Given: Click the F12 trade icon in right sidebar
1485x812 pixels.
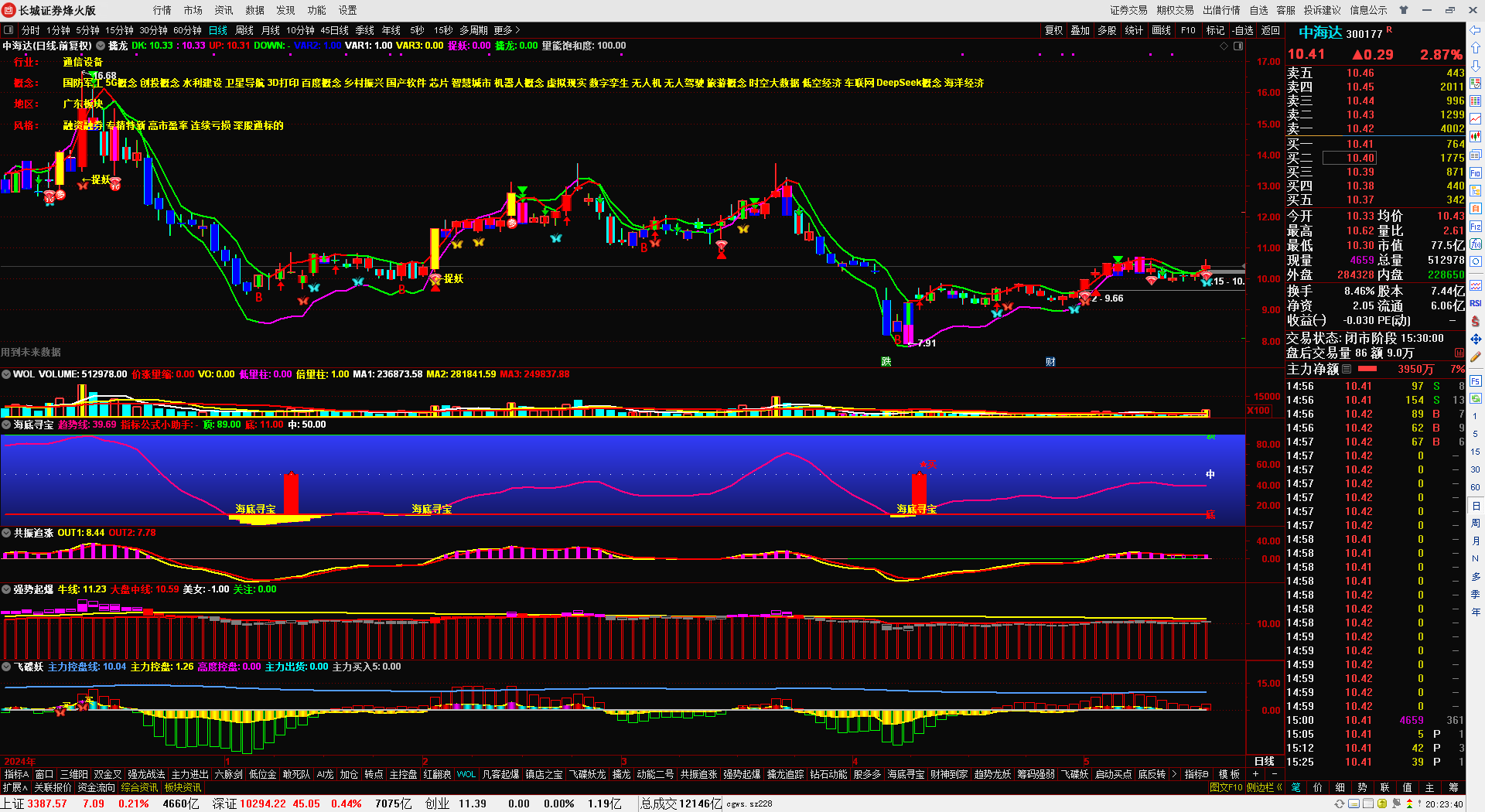Looking at the screenshot, I should click(x=1476, y=227).
